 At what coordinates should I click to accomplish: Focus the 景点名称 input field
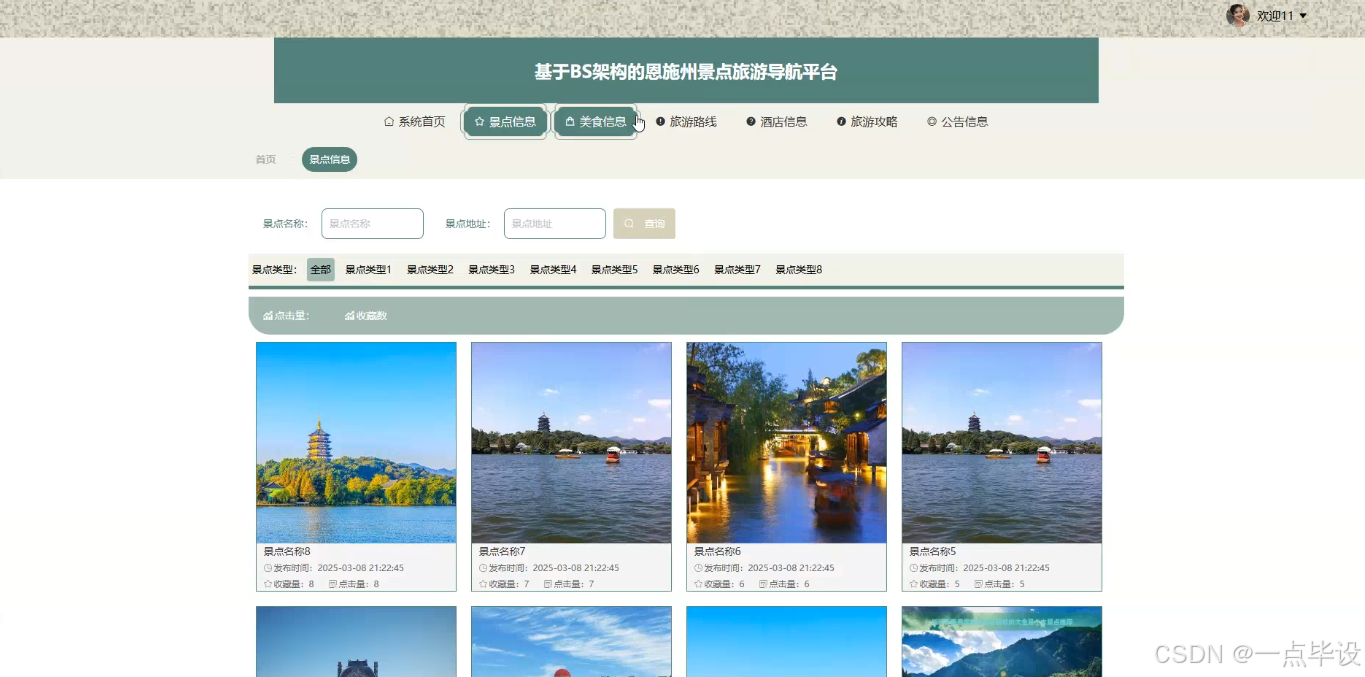click(372, 224)
